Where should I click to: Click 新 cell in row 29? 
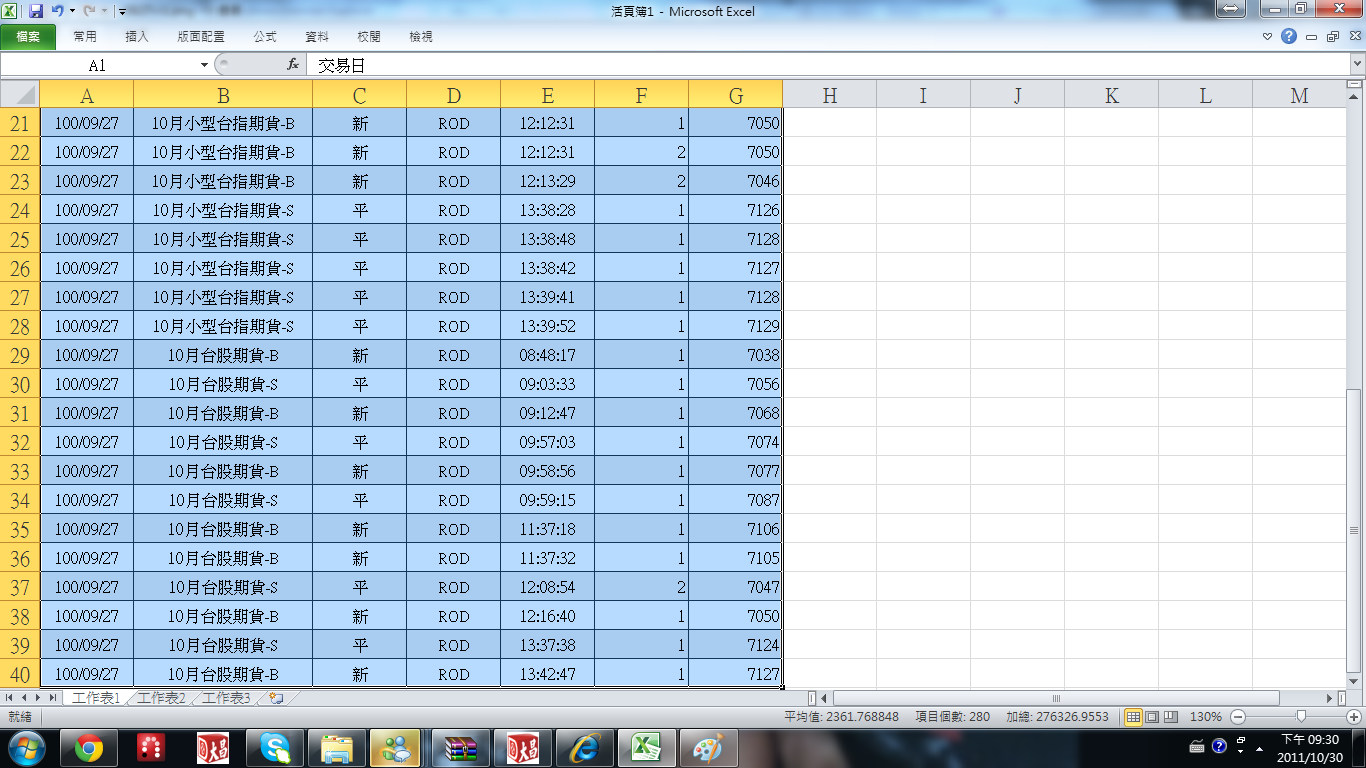click(360, 355)
